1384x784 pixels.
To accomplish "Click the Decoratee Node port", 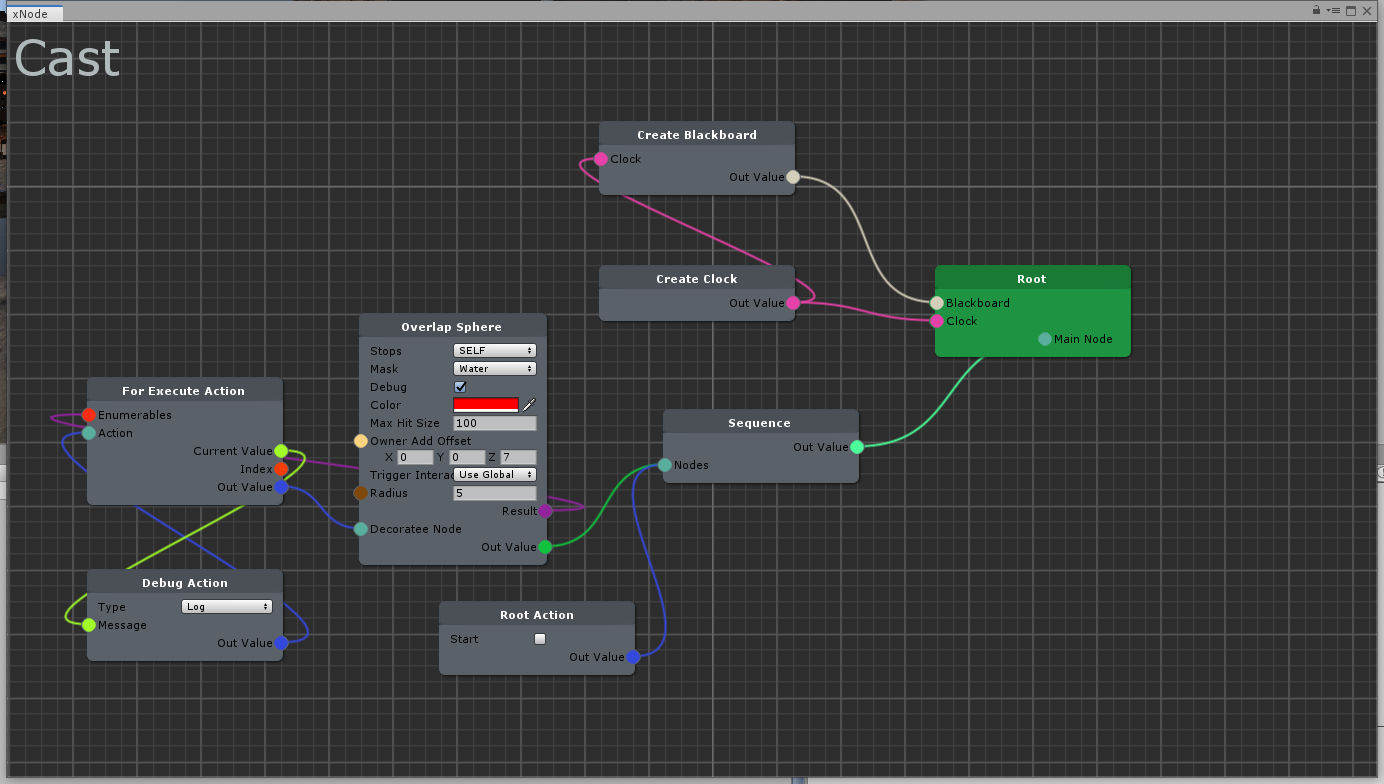I will pyautogui.click(x=361, y=529).
